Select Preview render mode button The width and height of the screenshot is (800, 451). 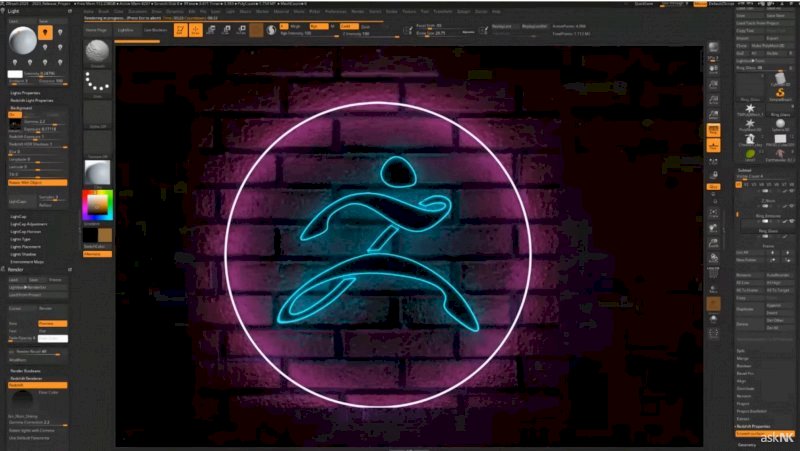pyautogui.click(x=53, y=323)
